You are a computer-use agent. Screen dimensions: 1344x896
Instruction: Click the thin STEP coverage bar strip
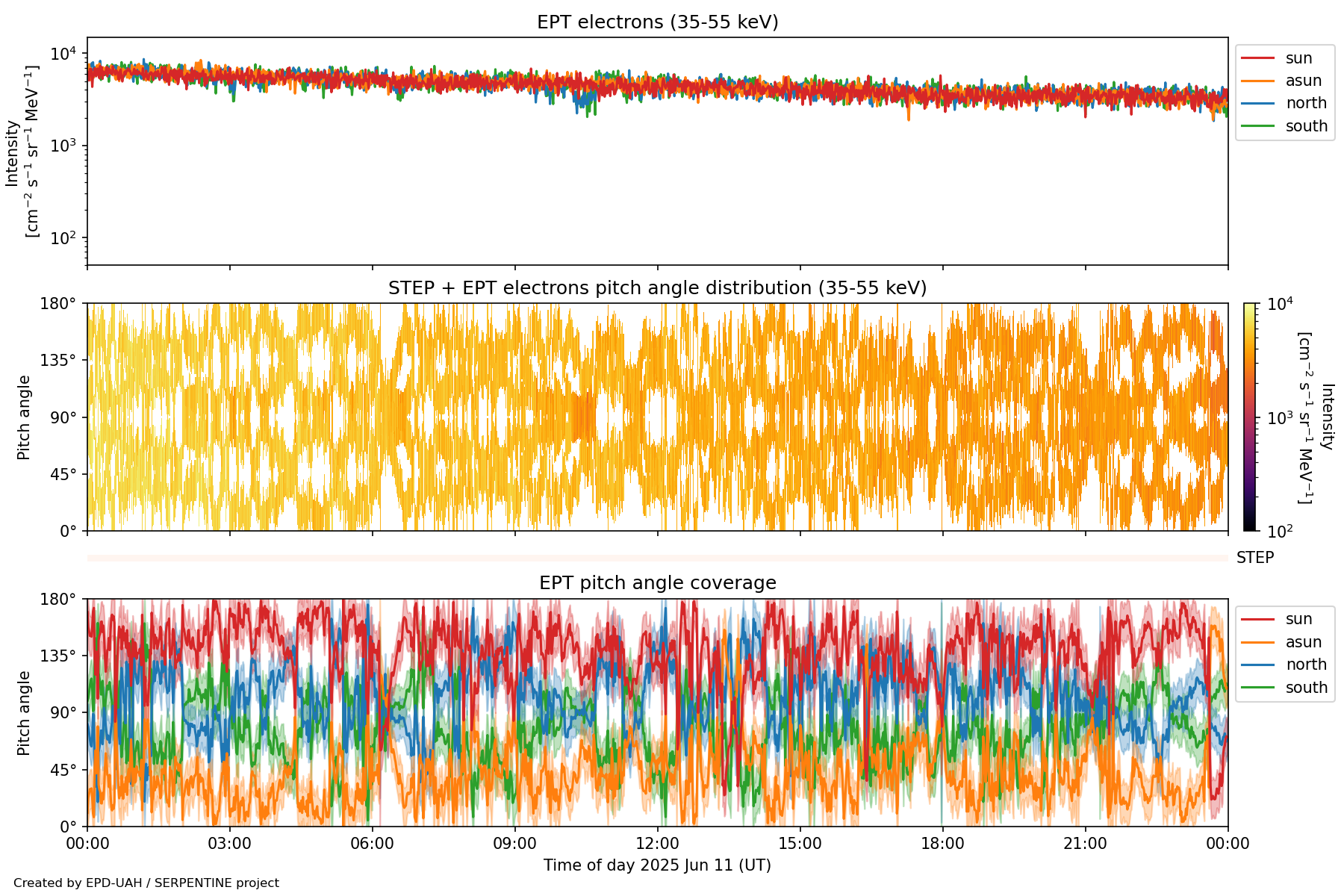[x=657, y=558]
